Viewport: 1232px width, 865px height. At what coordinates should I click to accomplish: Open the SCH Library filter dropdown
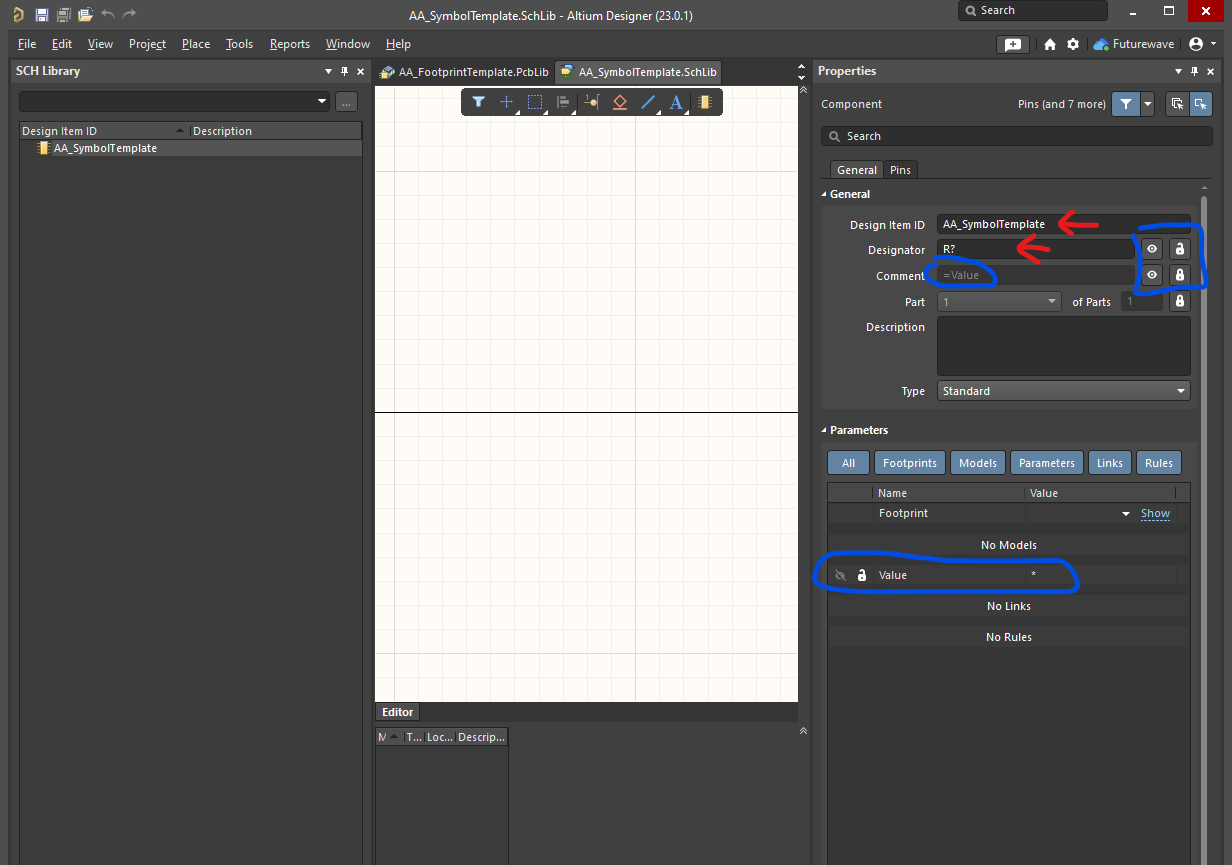(x=321, y=101)
